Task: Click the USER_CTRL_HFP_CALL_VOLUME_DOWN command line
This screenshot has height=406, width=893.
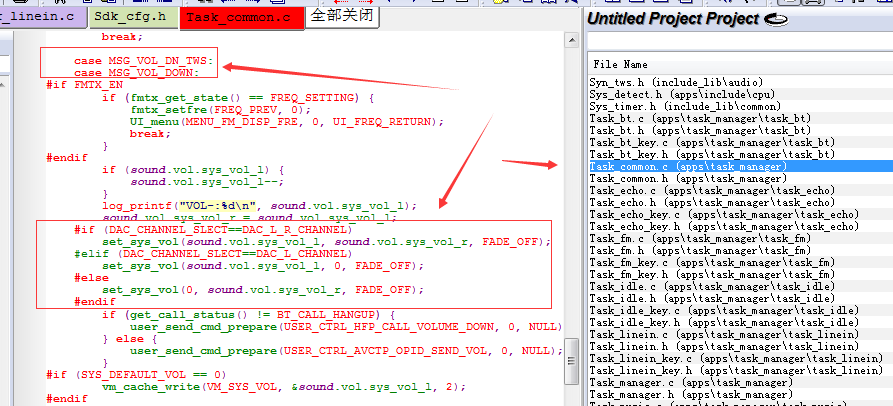Action: tap(346, 326)
